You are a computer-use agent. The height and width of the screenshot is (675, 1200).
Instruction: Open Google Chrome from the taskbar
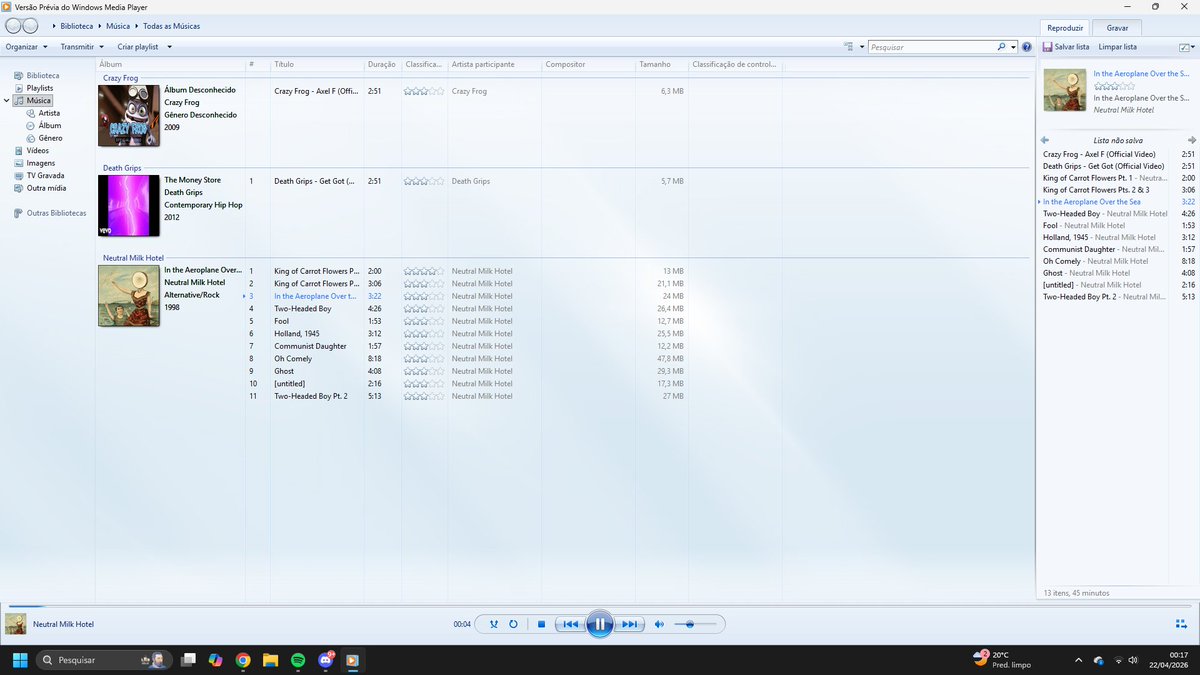[x=243, y=660]
